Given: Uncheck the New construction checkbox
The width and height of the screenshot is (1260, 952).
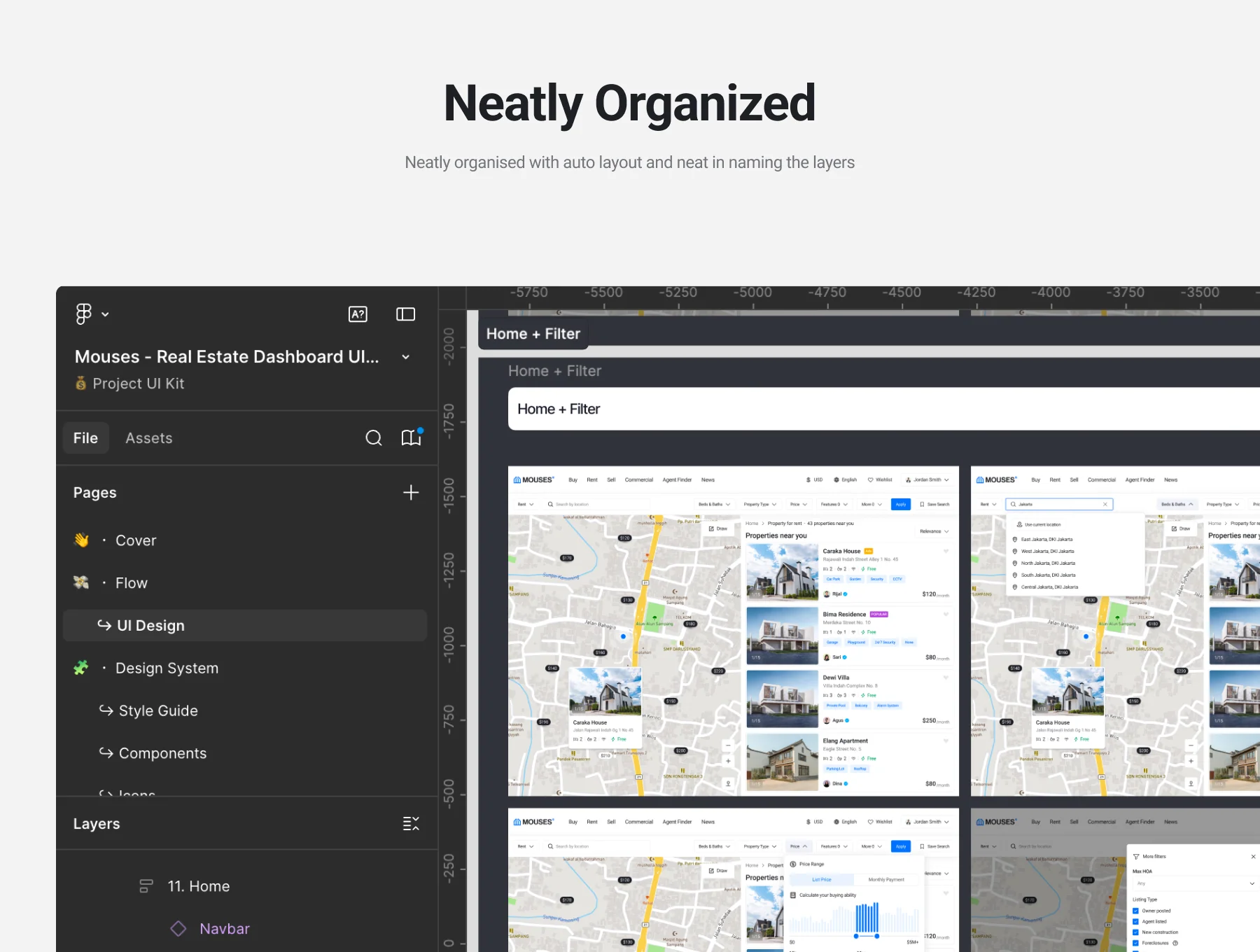Looking at the screenshot, I should coord(1135,932).
